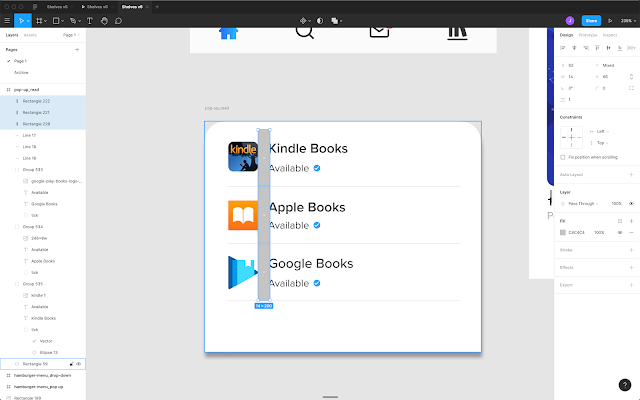Switch to the Prototype tab
Screen dimensions: 640x400
click(588, 35)
